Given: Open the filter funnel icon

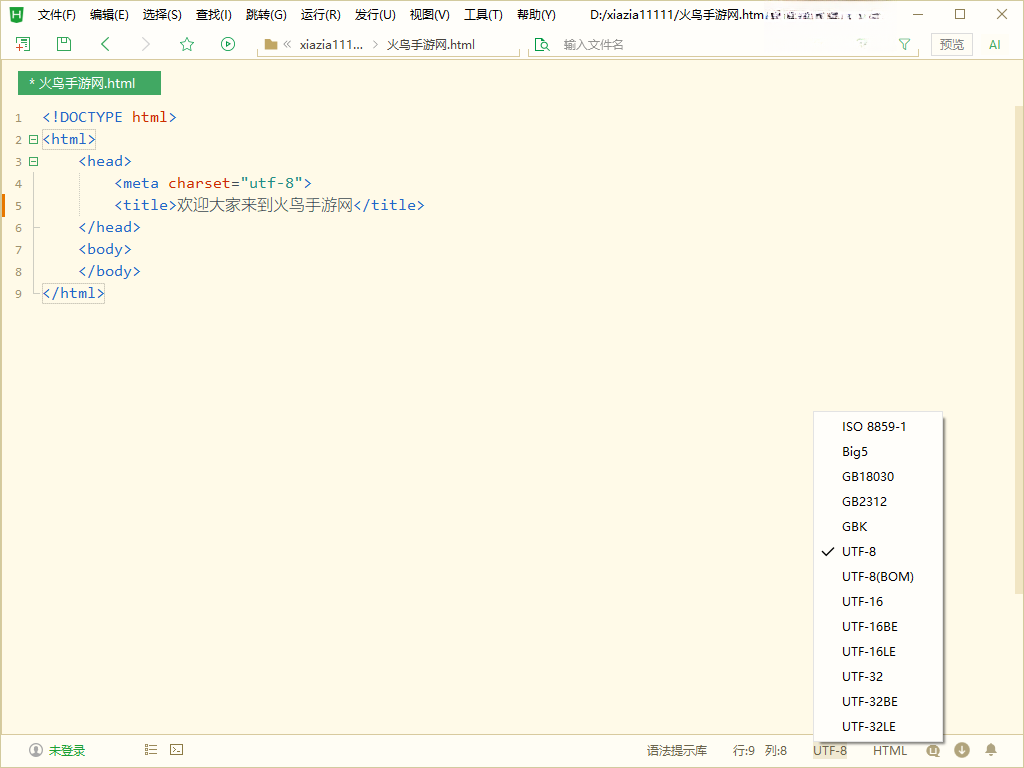Looking at the screenshot, I should [x=904, y=44].
